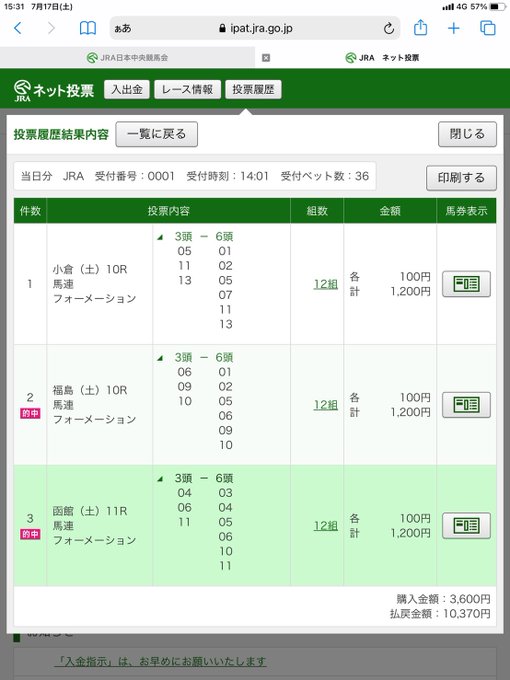510x680 pixels.
Task: Show ticket image for 函館 11R row
Action: click(x=466, y=526)
